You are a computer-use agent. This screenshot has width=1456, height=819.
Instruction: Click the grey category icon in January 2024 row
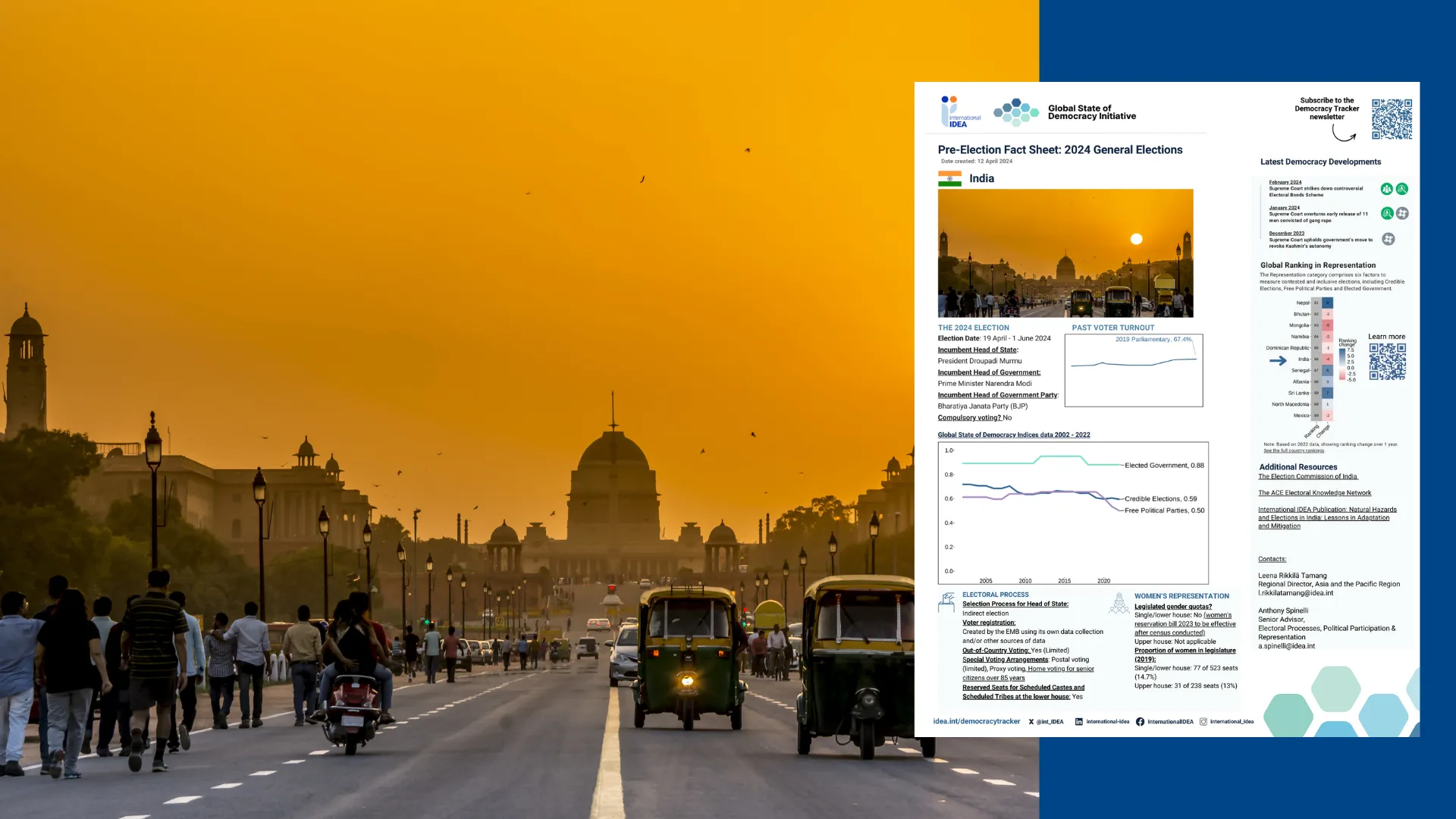click(1402, 214)
